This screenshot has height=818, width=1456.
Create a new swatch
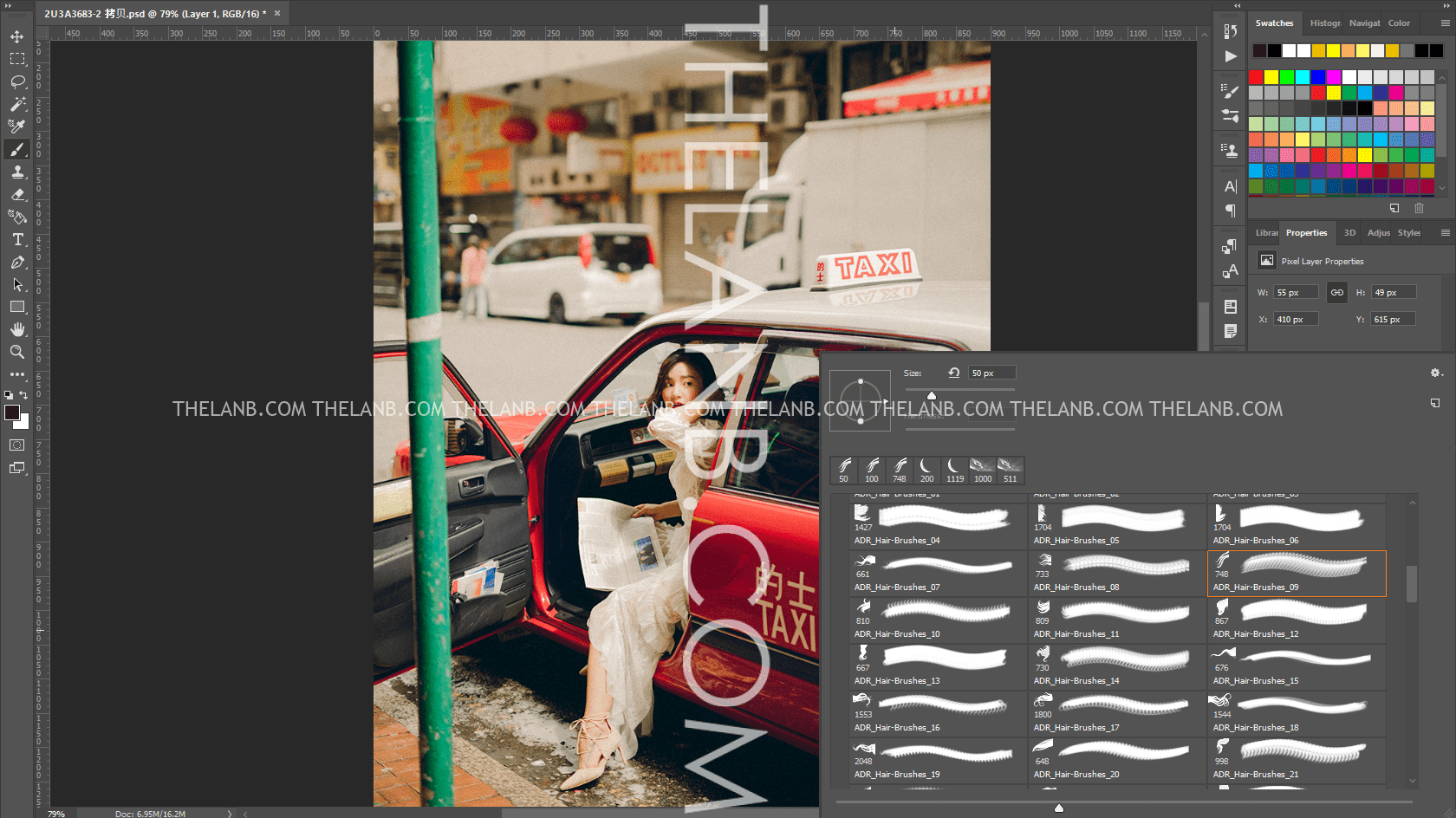pyautogui.click(x=1394, y=208)
